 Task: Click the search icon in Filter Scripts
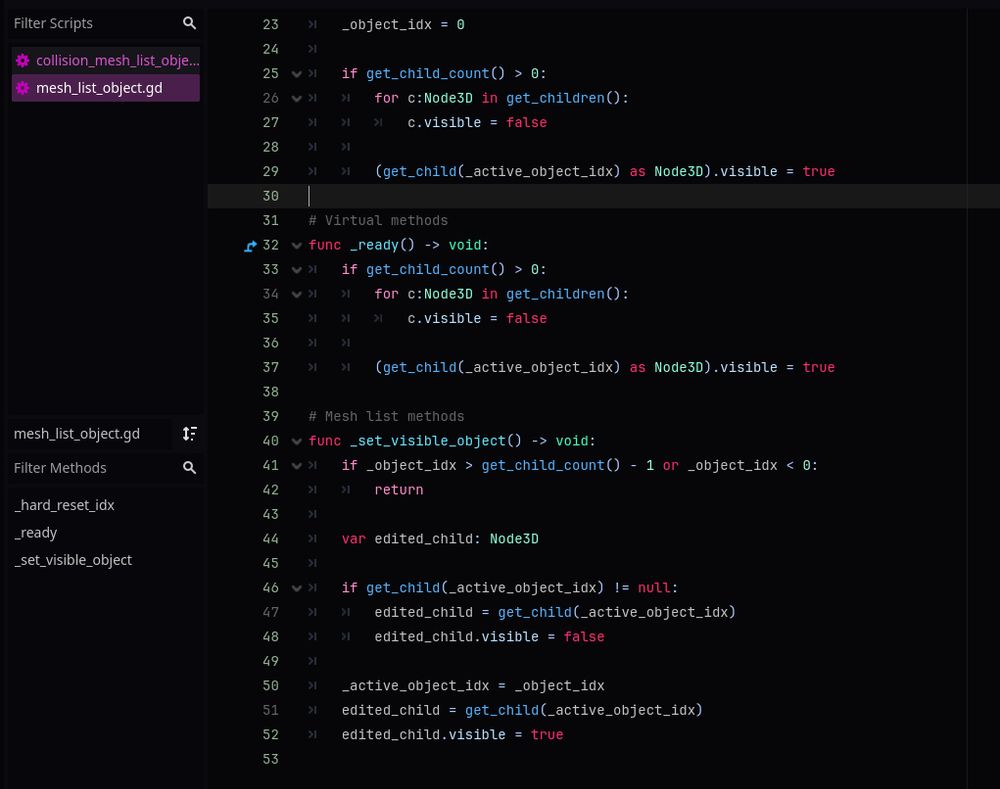pos(189,23)
